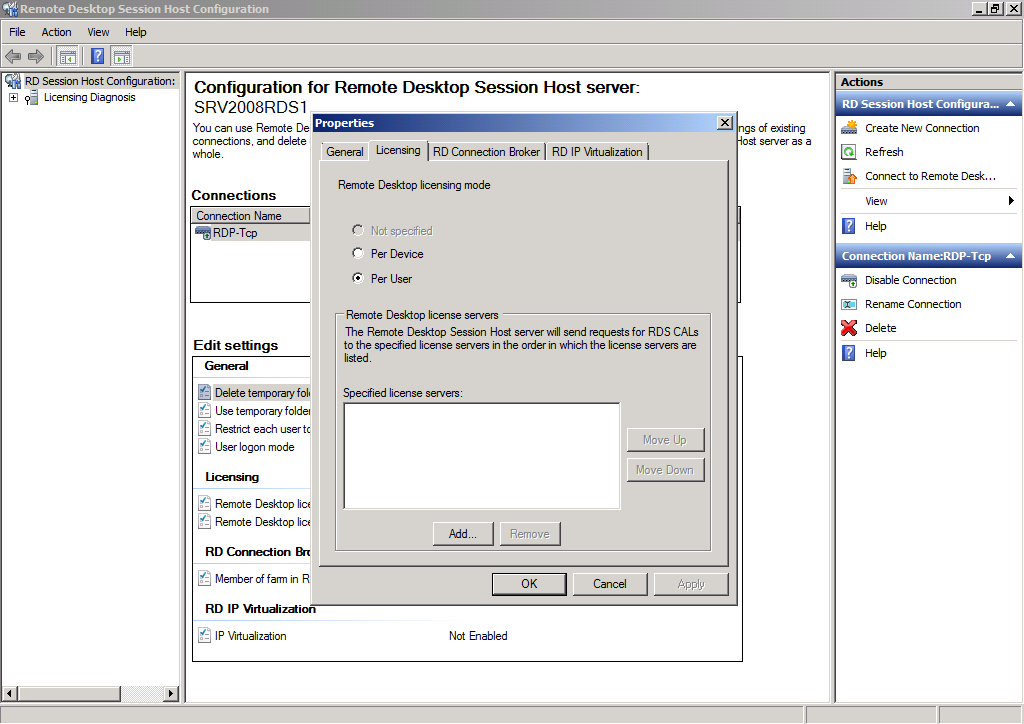Click the Forward arrow toolbar icon

36,57
